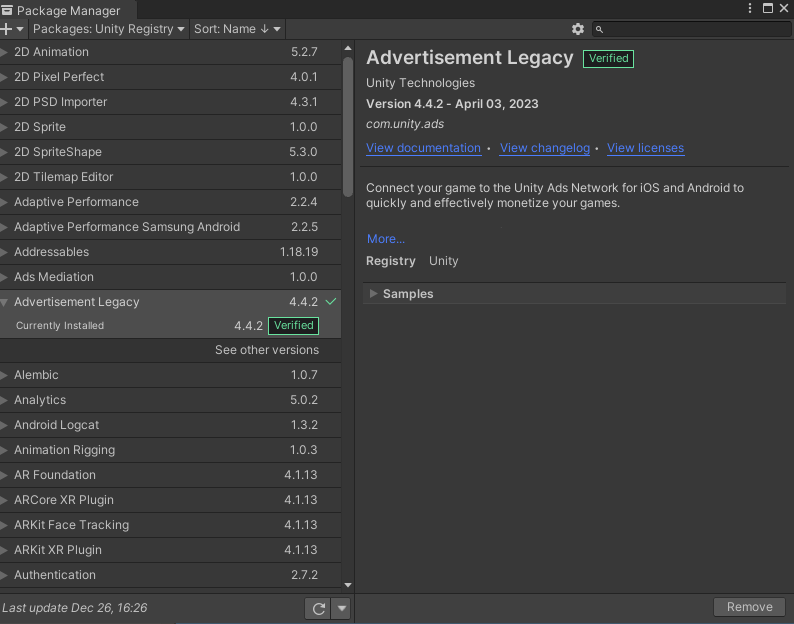Select the Adaptive Performance package
The image size is (794, 624).
(170, 202)
